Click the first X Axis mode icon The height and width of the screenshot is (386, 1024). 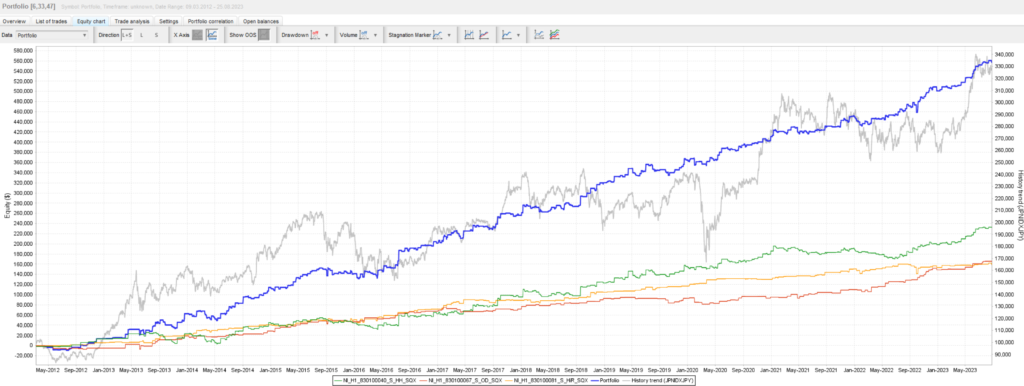[197, 35]
